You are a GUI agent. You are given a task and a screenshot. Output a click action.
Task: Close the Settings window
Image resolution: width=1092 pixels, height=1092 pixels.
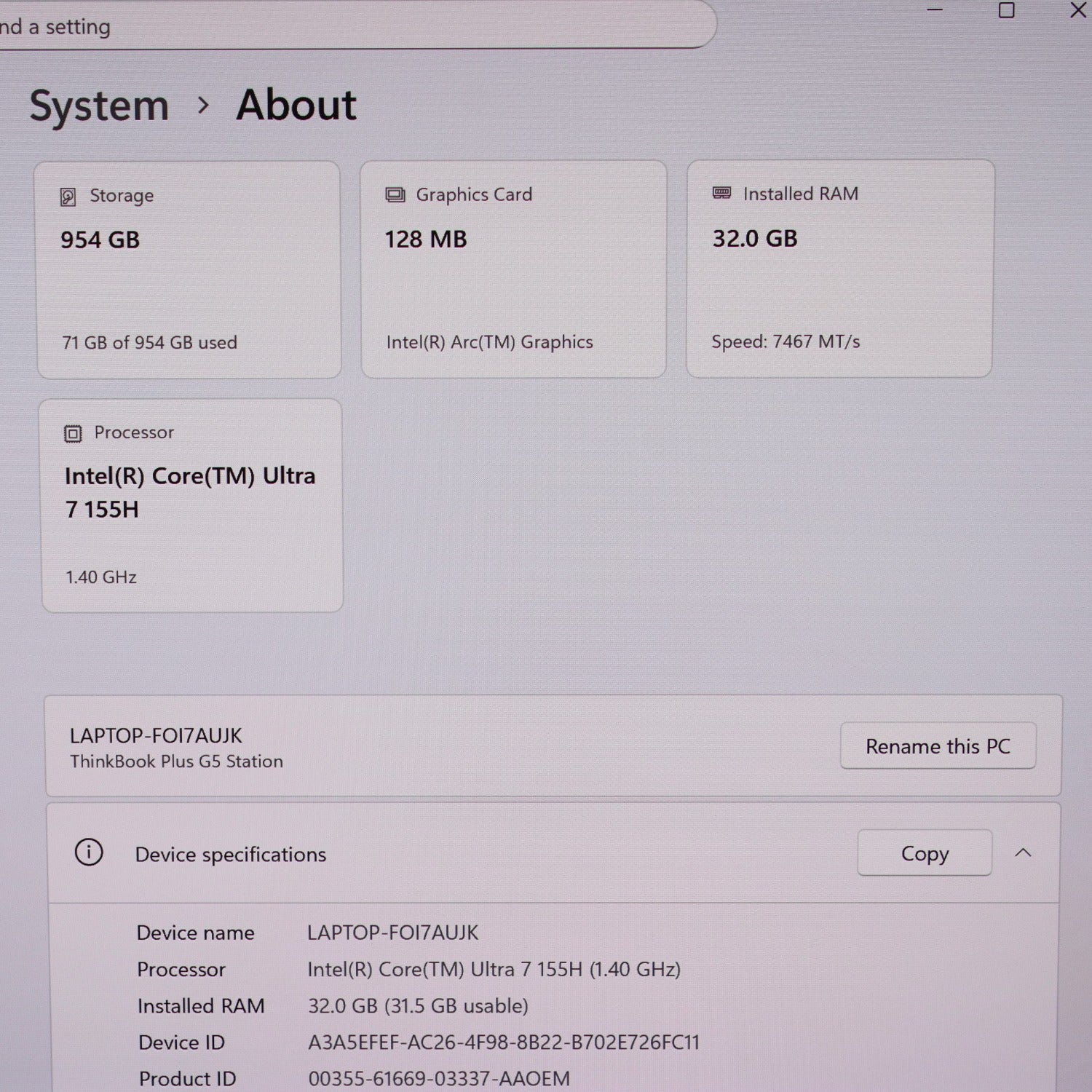click(1077, 10)
